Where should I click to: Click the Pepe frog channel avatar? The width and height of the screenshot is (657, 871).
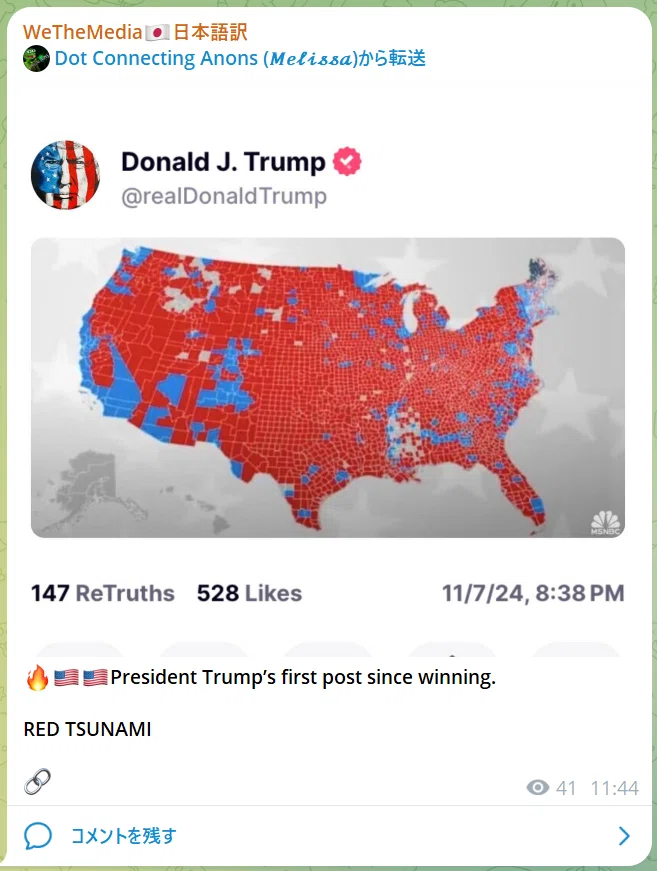[x=36, y=58]
